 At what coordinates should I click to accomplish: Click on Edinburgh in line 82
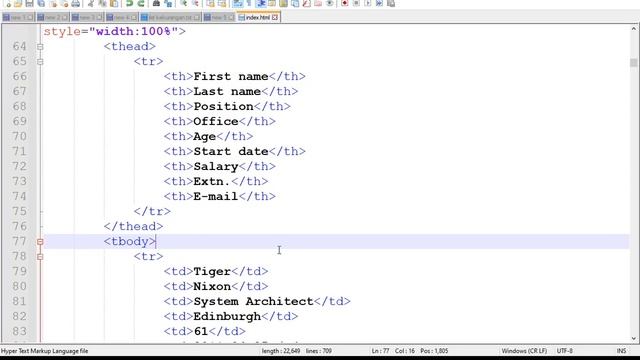pos(227,316)
